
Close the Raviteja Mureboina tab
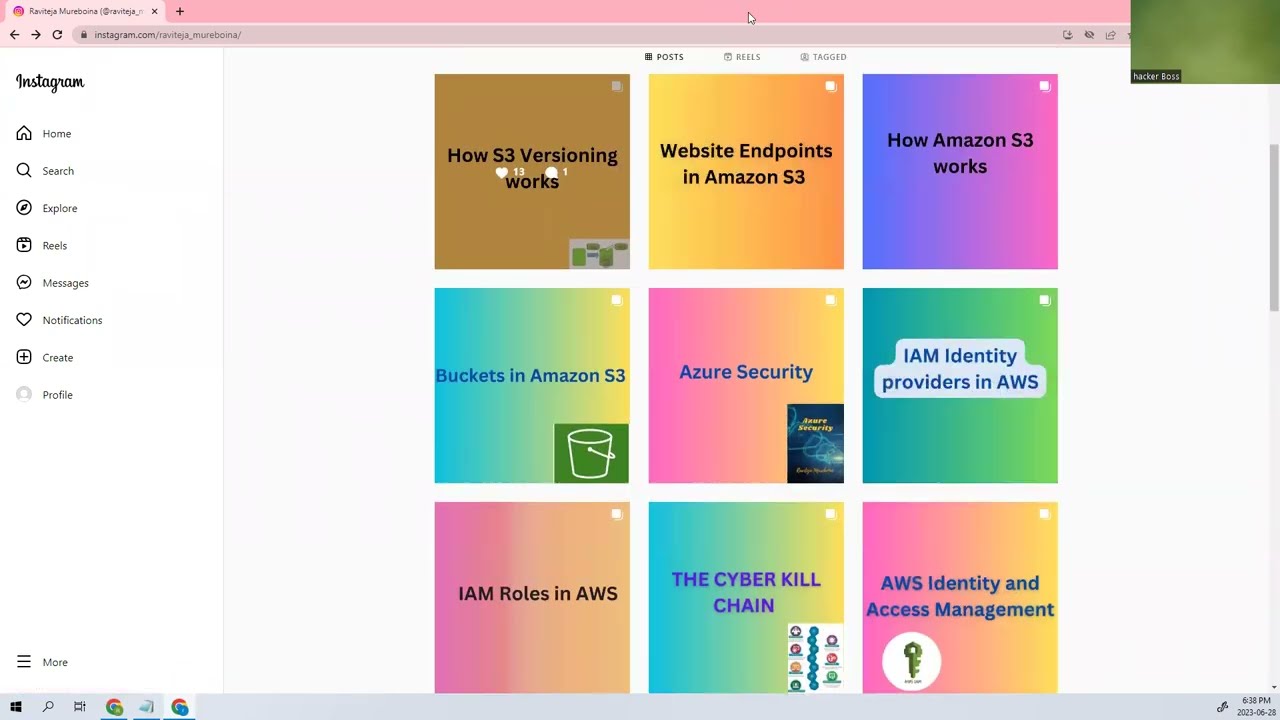(x=154, y=11)
